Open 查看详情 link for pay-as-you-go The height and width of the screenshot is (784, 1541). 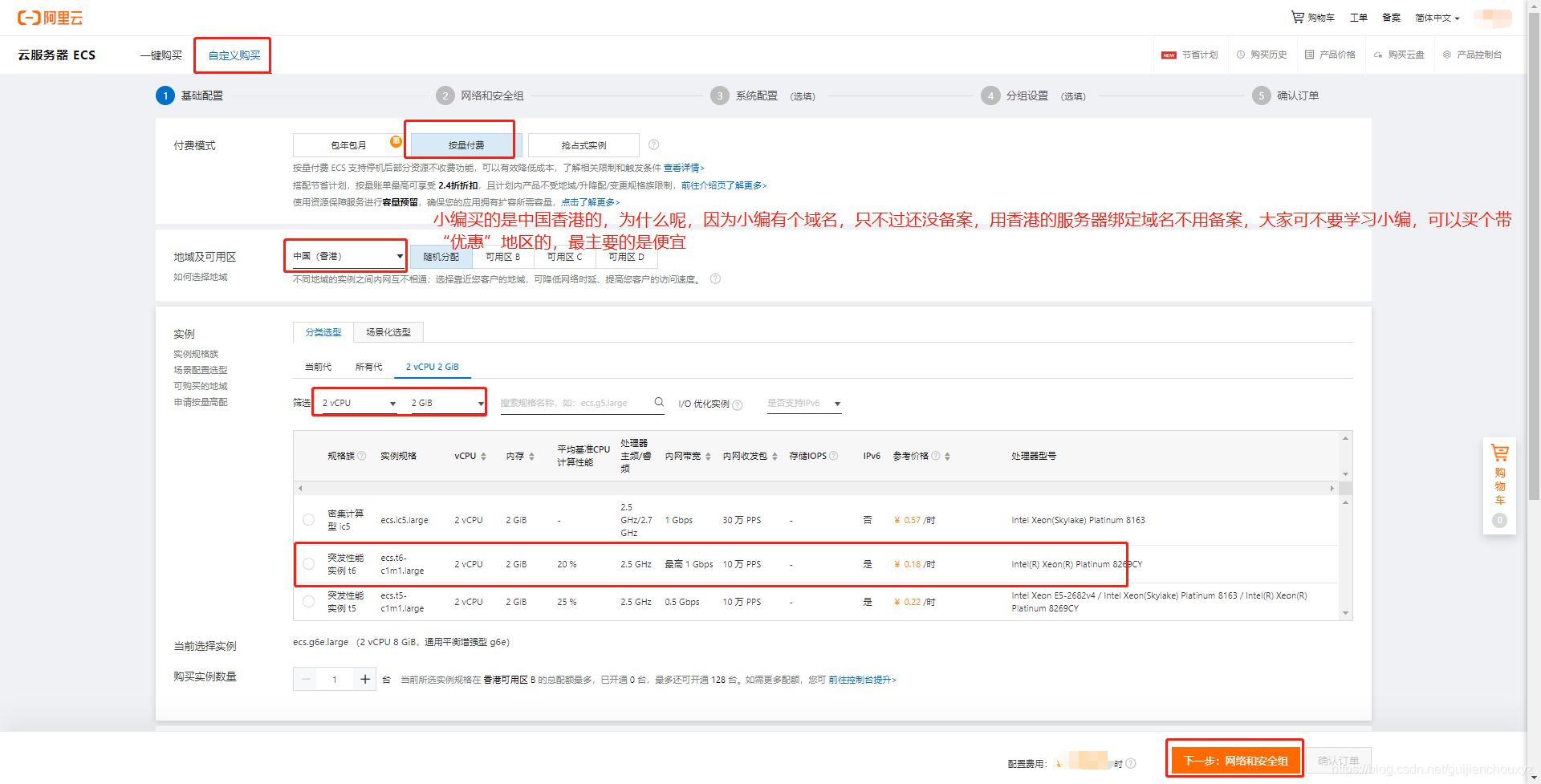(684, 168)
